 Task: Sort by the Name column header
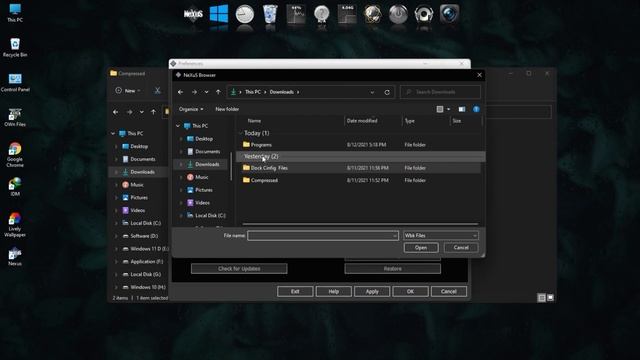[x=254, y=121]
